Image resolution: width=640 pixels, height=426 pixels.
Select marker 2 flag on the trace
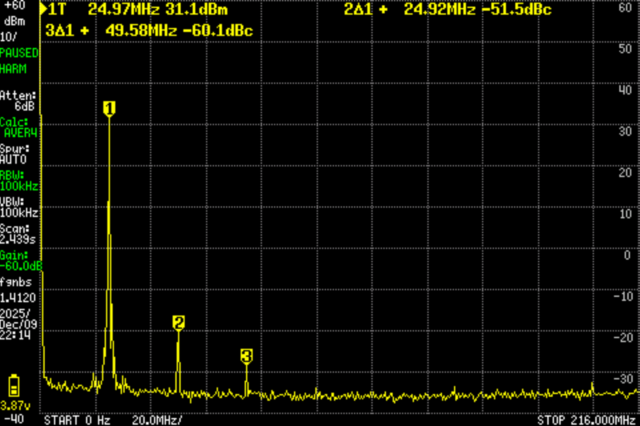click(178, 322)
